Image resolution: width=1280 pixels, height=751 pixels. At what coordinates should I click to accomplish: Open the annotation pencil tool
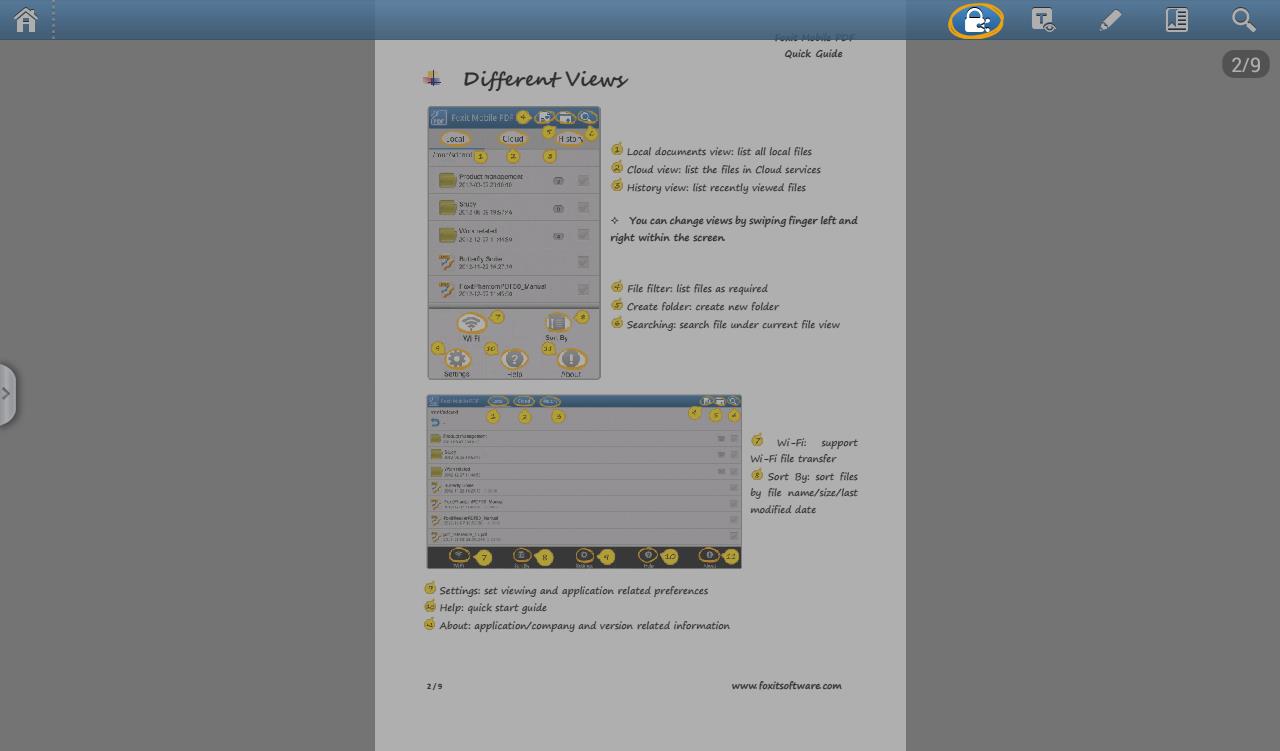1110,20
